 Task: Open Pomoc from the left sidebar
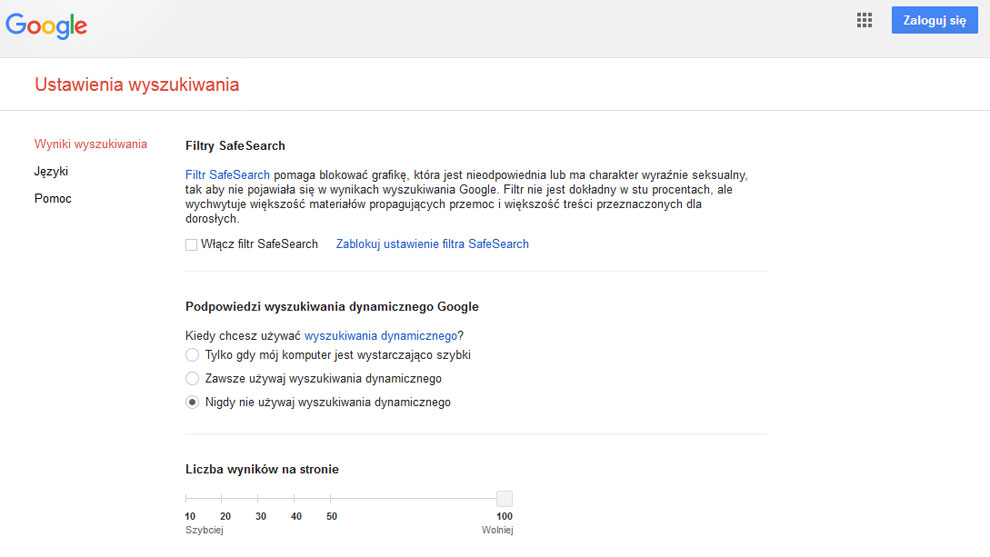53,198
